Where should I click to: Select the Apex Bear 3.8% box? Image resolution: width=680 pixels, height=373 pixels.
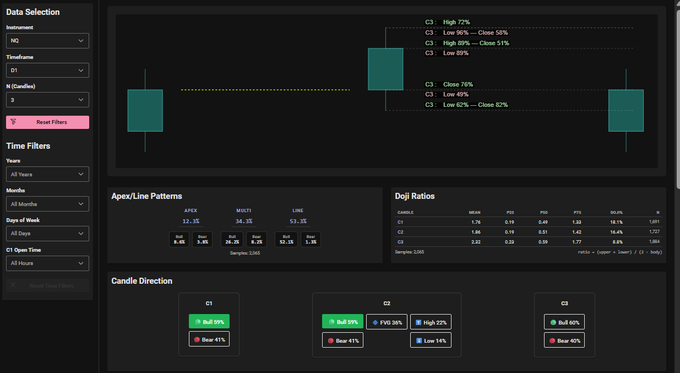pos(202,239)
